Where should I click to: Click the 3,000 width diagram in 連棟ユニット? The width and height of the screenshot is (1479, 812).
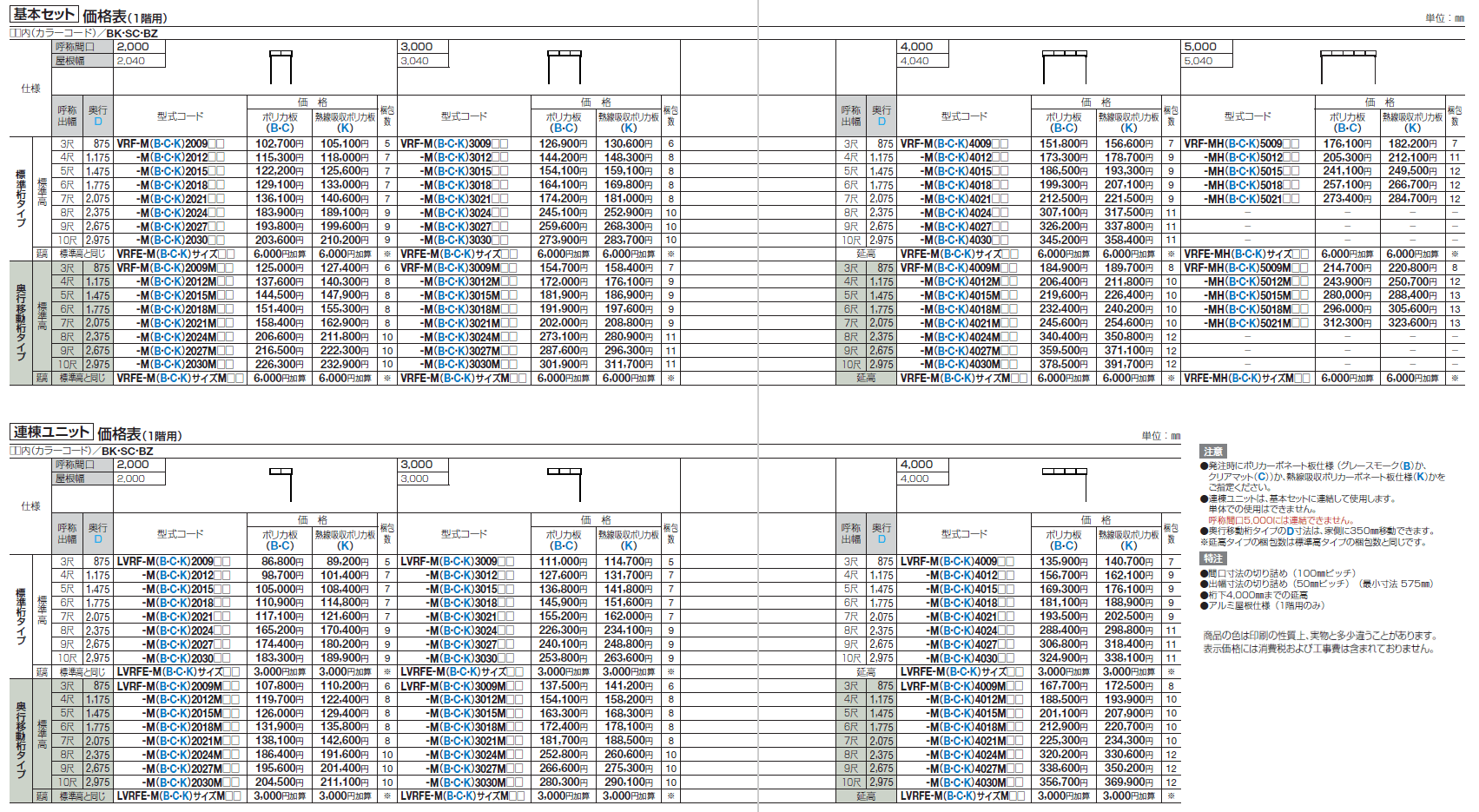[564, 483]
